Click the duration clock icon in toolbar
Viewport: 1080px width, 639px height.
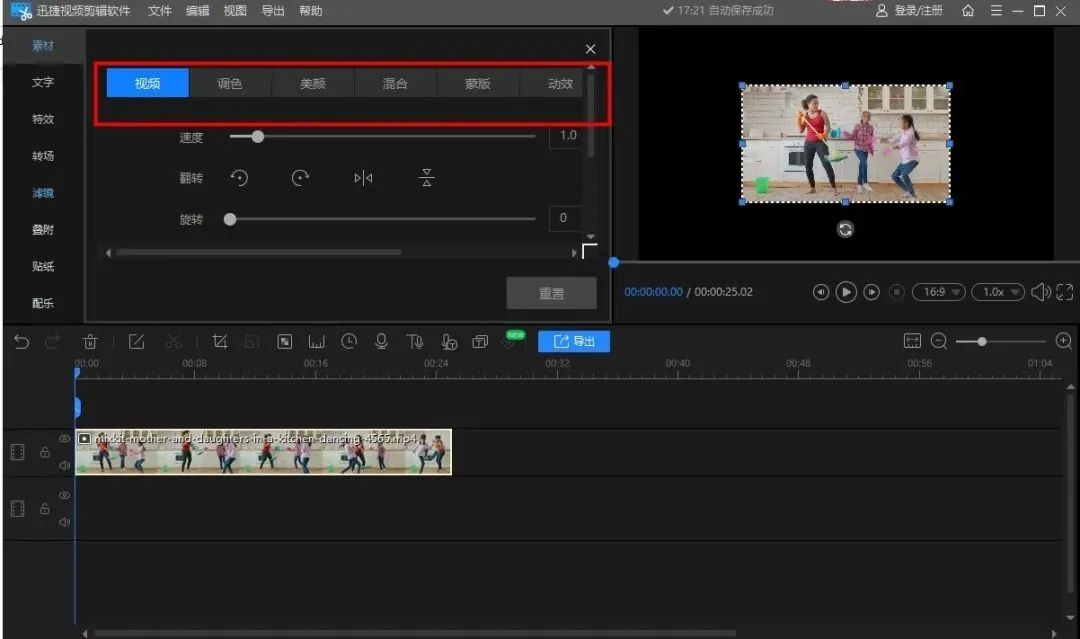pos(348,342)
